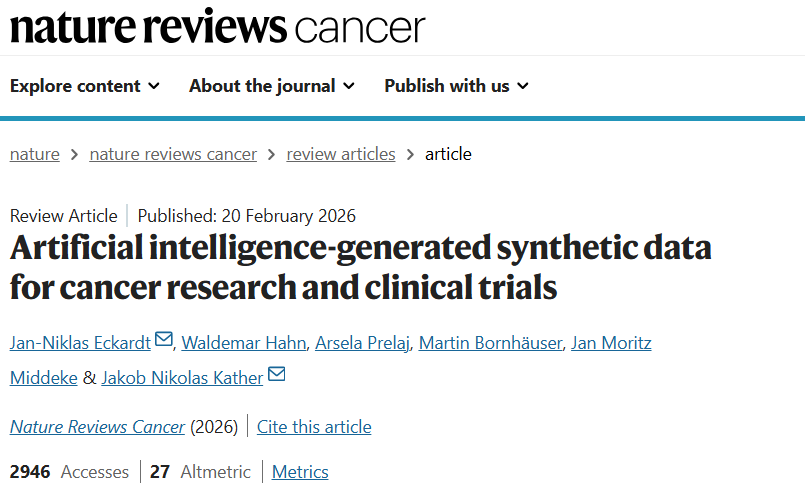Image resolution: width=805 pixels, height=489 pixels.
Task: Expand the Explore content menu
Action: 85,86
